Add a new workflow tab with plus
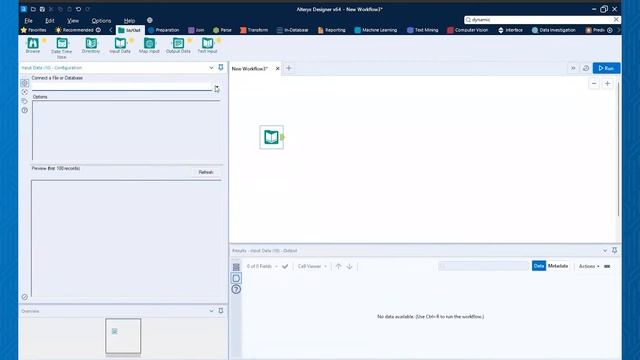The width and height of the screenshot is (640, 360). coord(289,68)
